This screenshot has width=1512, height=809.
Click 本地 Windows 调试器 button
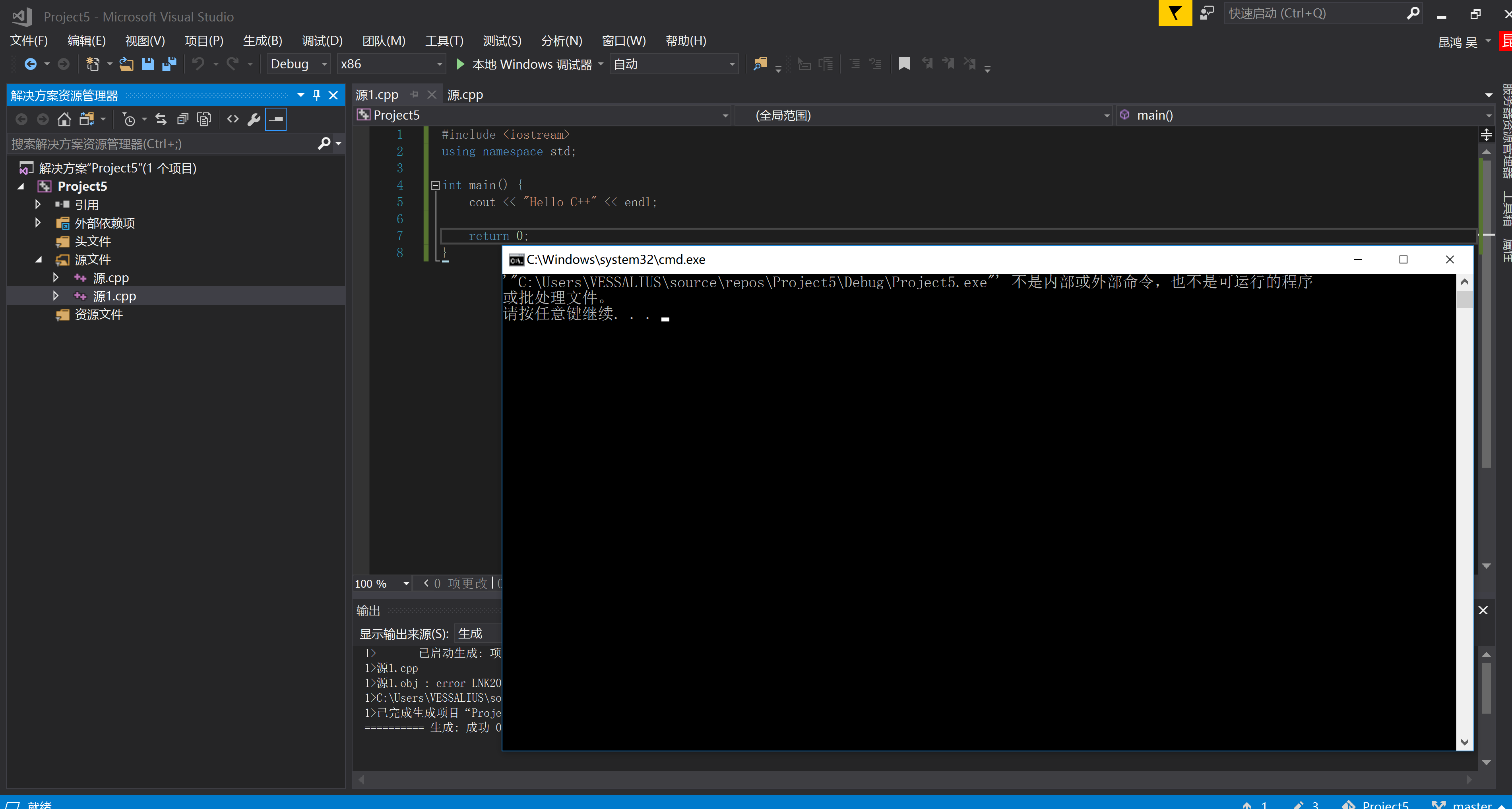pos(532,64)
